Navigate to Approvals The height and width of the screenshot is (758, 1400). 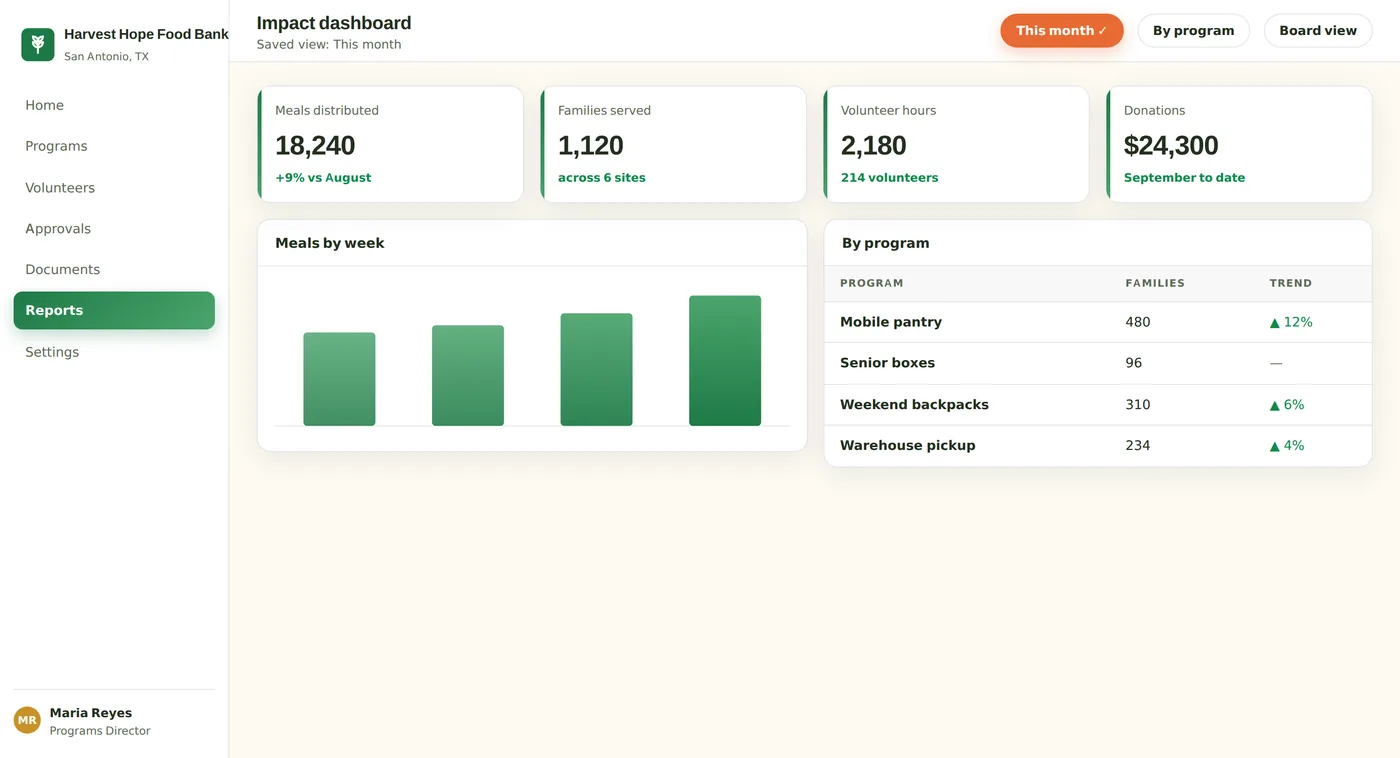(x=114, y=229)
